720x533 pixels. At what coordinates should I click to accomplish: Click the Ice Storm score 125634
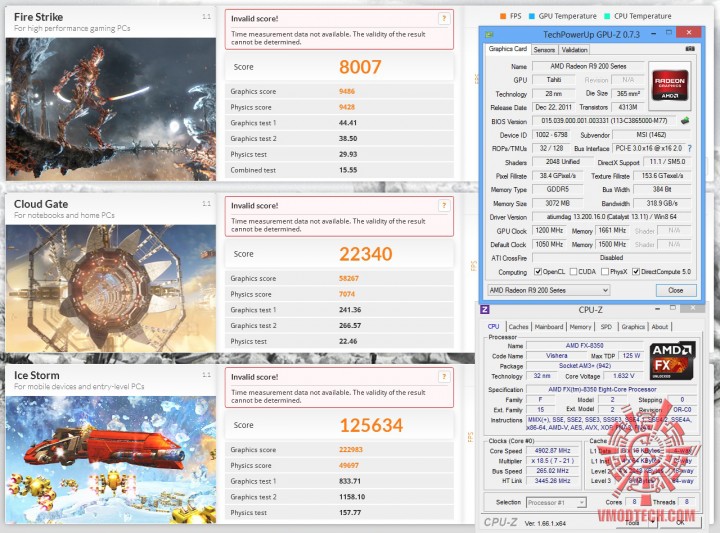(371, 425)
